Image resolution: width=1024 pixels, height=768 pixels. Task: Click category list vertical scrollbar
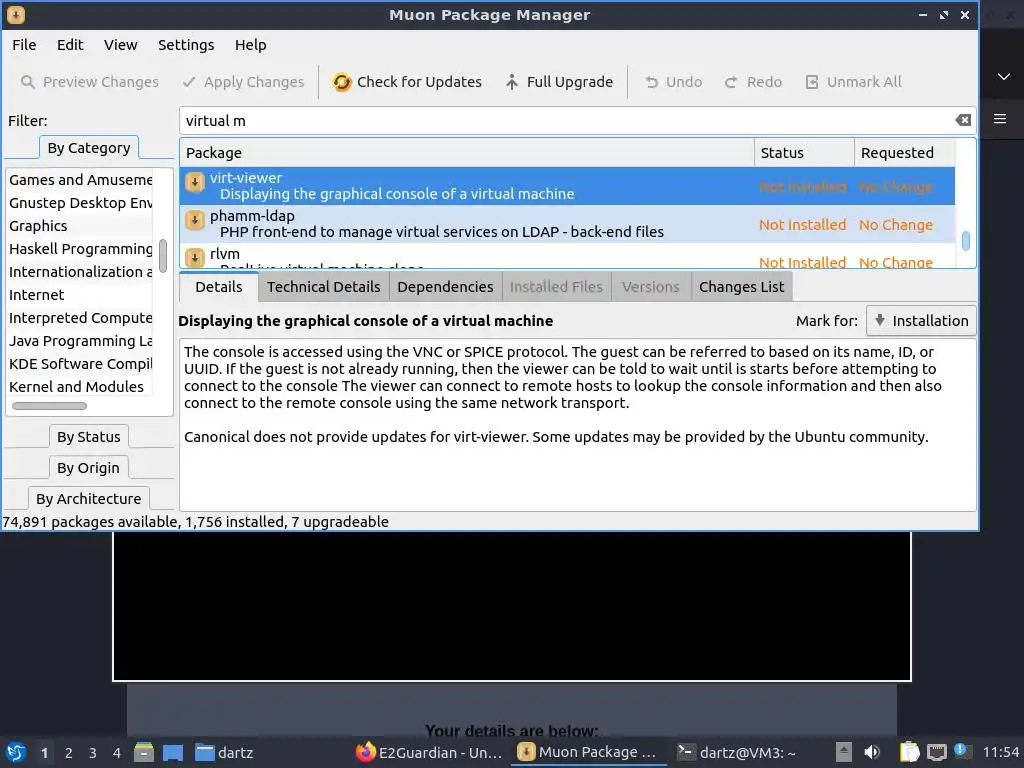click(x=163, y=256)
